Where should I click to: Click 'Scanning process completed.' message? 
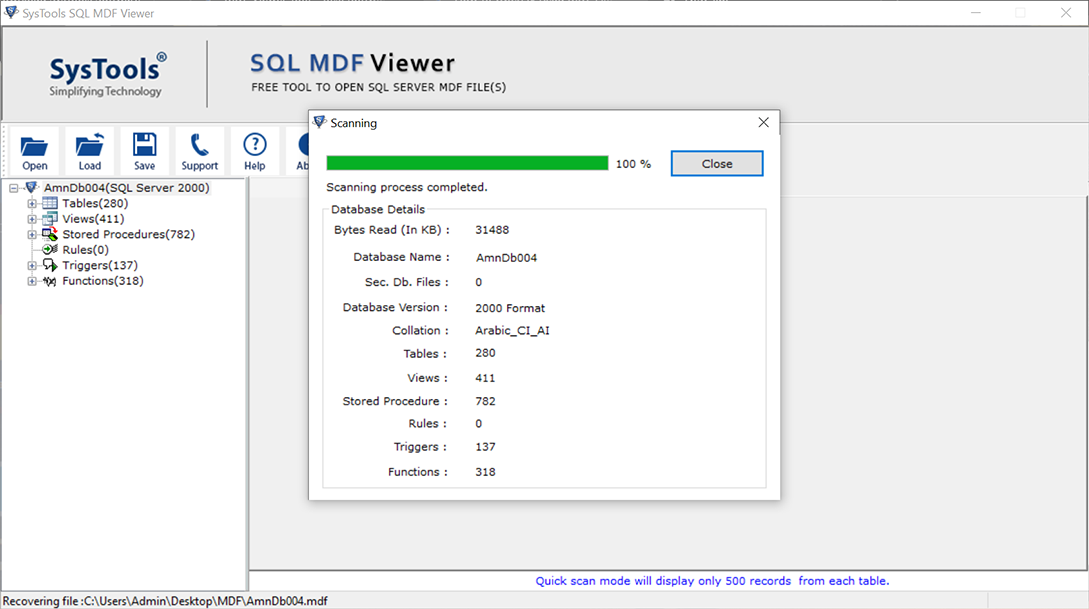pyautogui.click(x=407, y=187)
